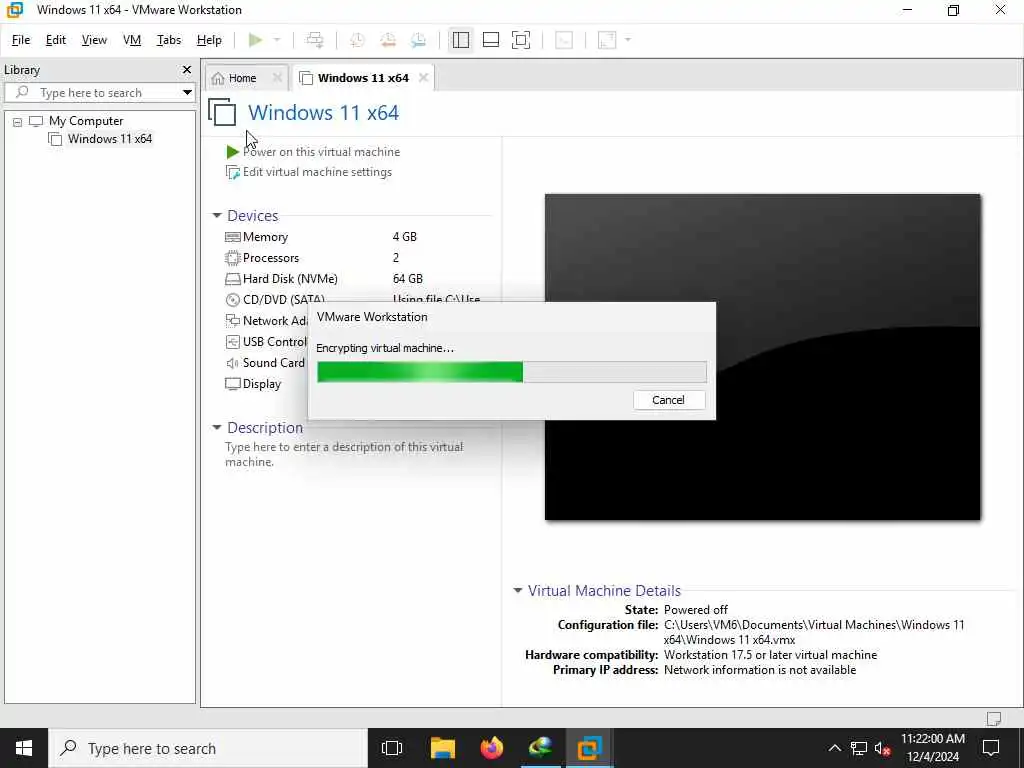Click the Processors device icon
This screenshot has width=1024, height=768.
point(232,258)
